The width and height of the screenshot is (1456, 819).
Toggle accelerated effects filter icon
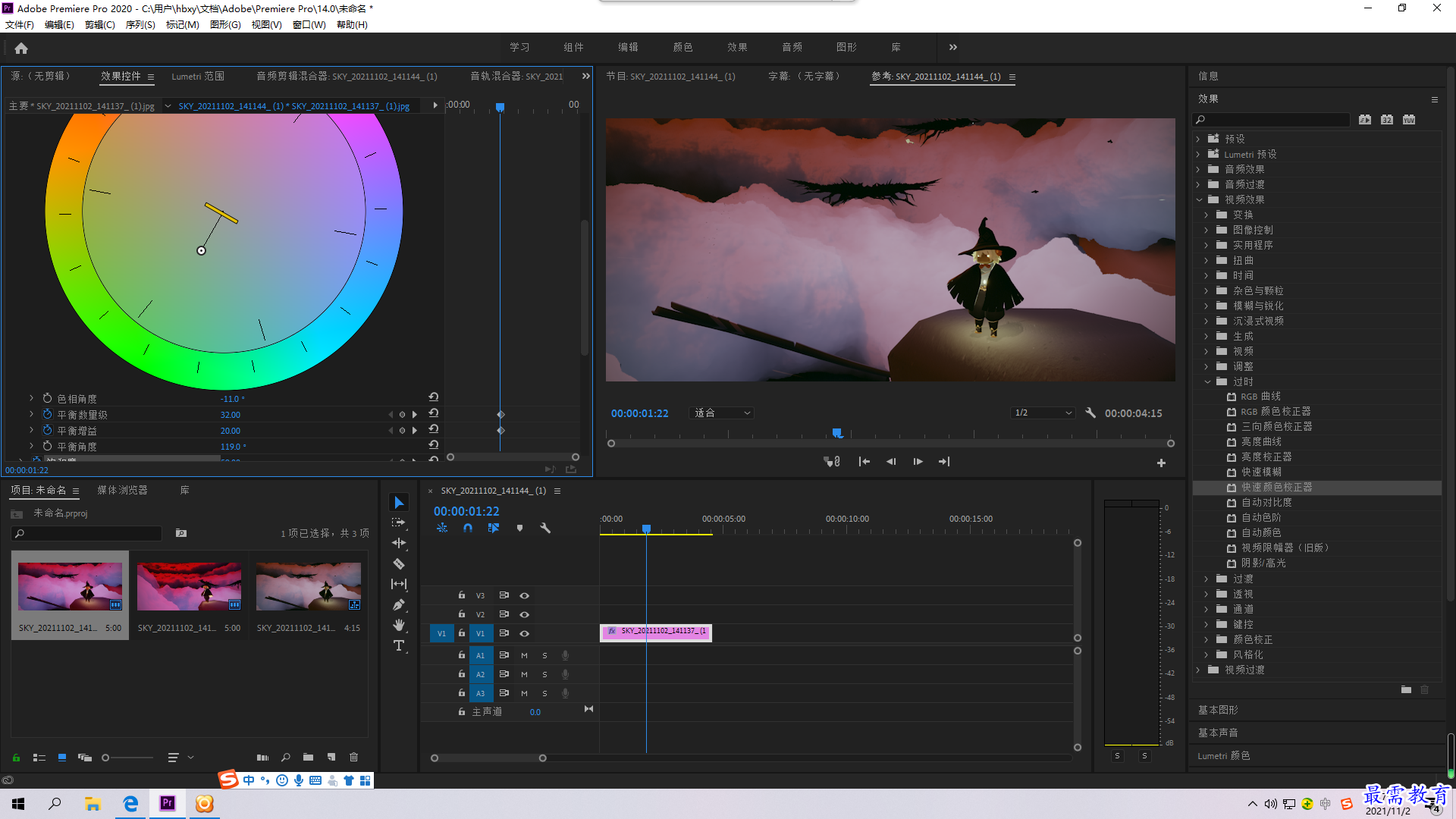click(1365, 119)
